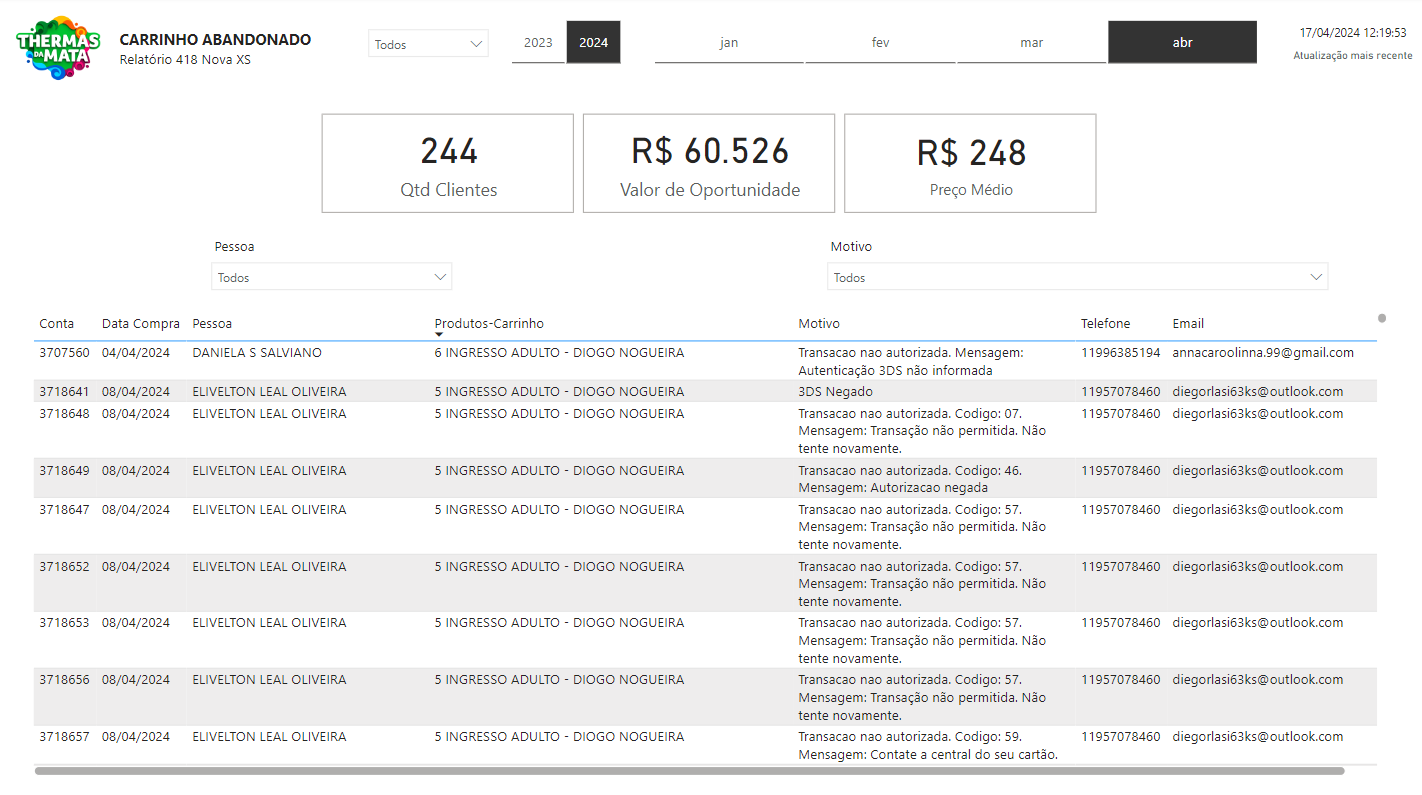Click account number 3707560
This screenshot has width=1422, height=795.
coord(64,353)
